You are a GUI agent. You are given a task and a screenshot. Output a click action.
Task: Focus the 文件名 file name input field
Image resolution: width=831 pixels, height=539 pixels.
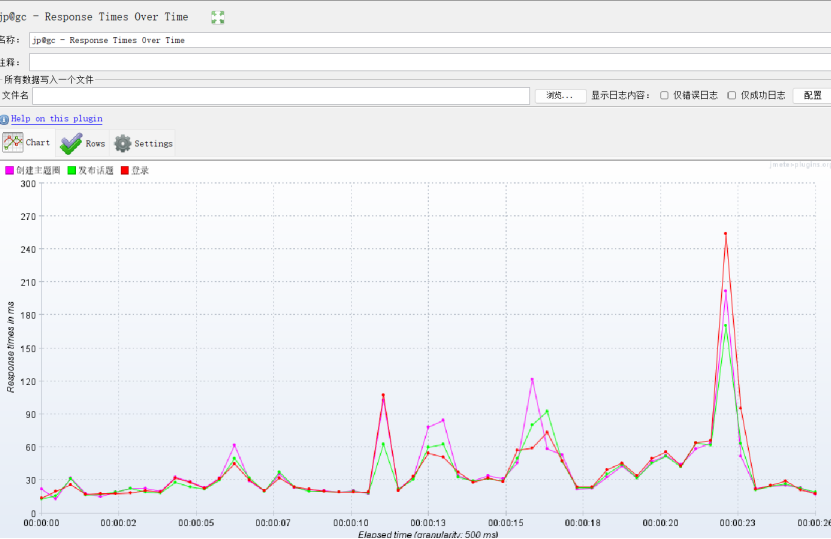pos(281,96)
